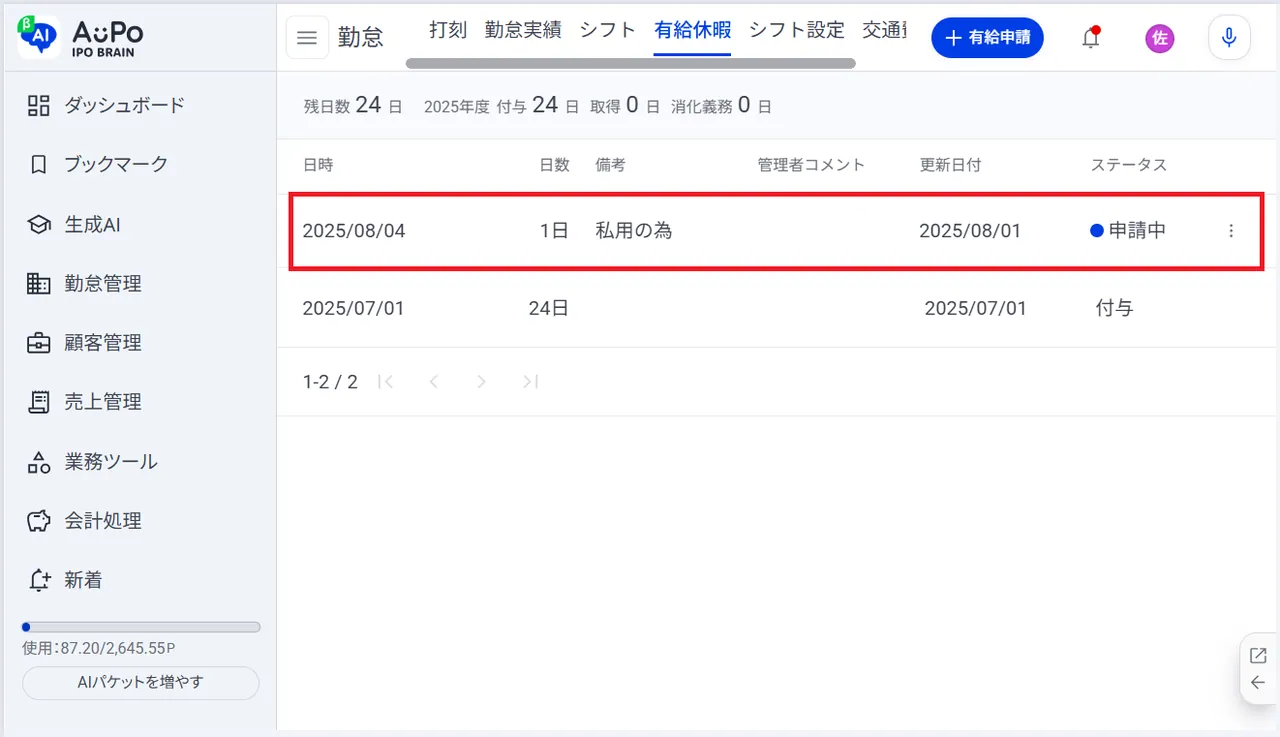Open the three-dot menu for 2025/08/04 row
The height and width of the screenshot is (737, 1280).
click(x=1231, y=231)
